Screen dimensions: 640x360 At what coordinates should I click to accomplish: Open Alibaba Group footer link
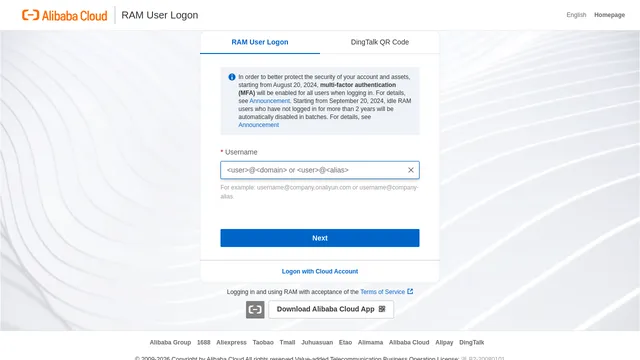coord(170,342)
